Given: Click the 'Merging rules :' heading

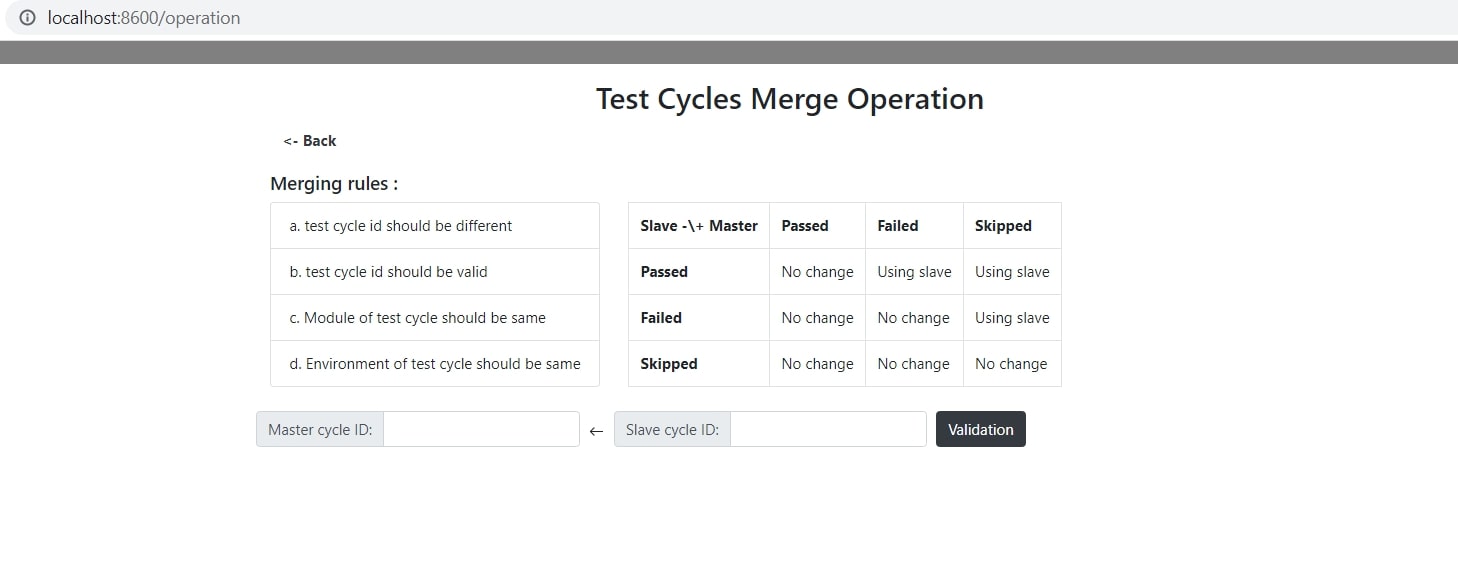Looking at the screenshot, I should (x=334, y=183).
